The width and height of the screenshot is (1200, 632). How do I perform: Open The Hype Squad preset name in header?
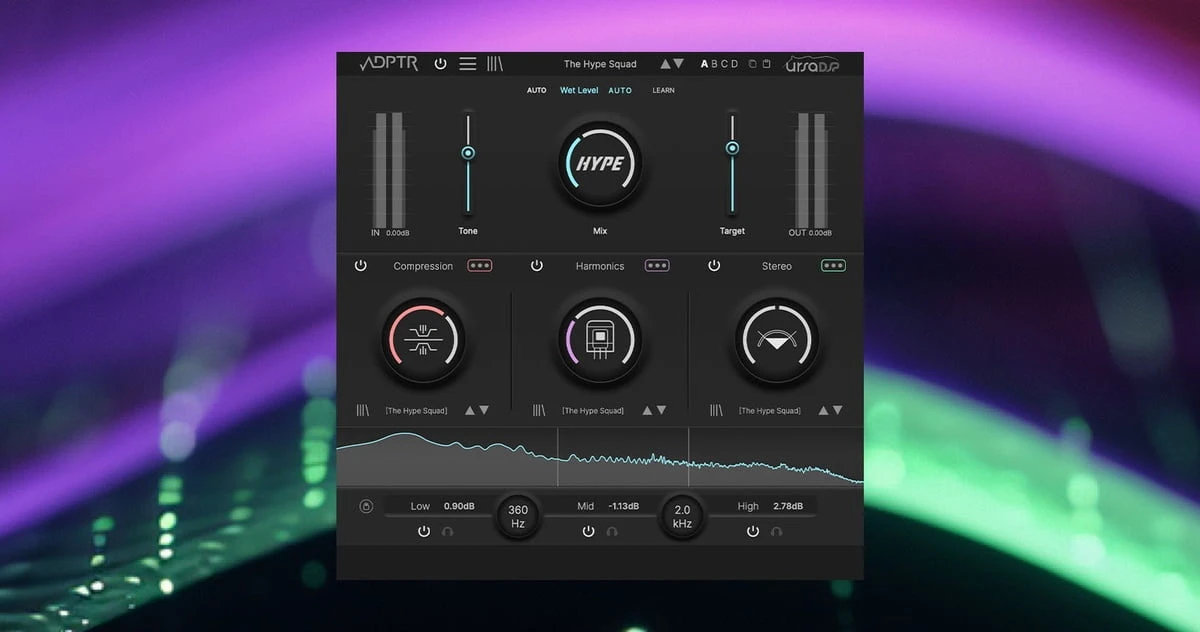pyautogui.click(x=600, y=64)
